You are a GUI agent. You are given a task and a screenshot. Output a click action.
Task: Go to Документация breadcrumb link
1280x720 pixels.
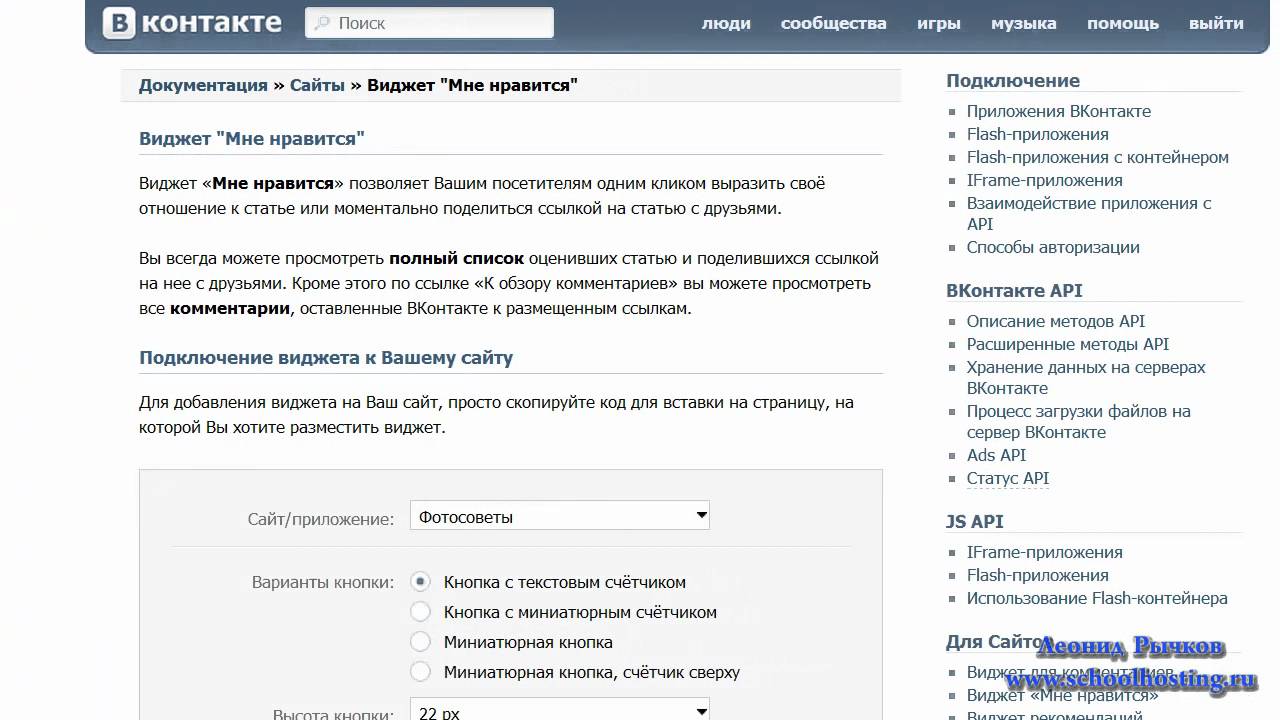[203, 85]
